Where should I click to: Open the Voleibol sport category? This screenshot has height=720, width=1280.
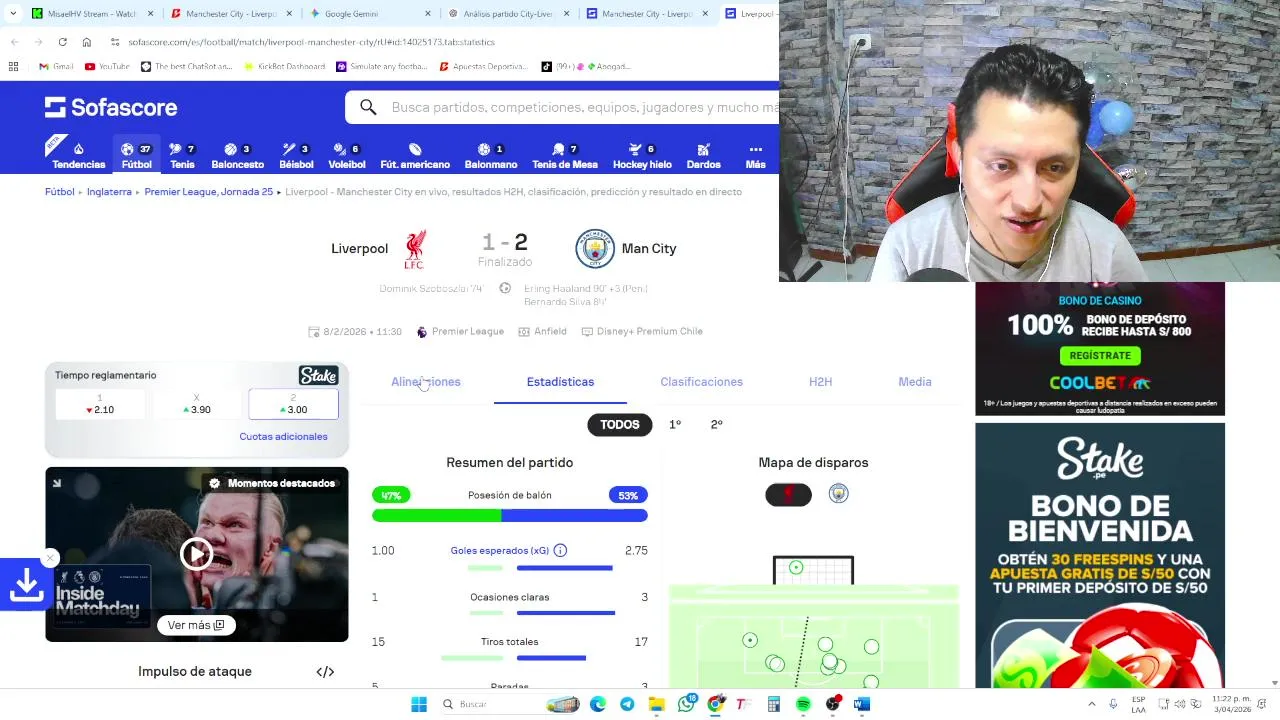(x=347, y=156)
